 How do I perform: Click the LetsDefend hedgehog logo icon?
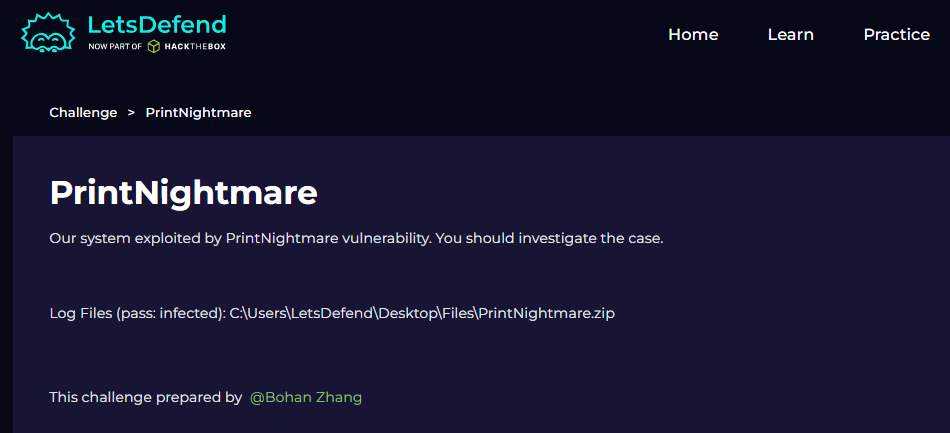click(48, 33)
